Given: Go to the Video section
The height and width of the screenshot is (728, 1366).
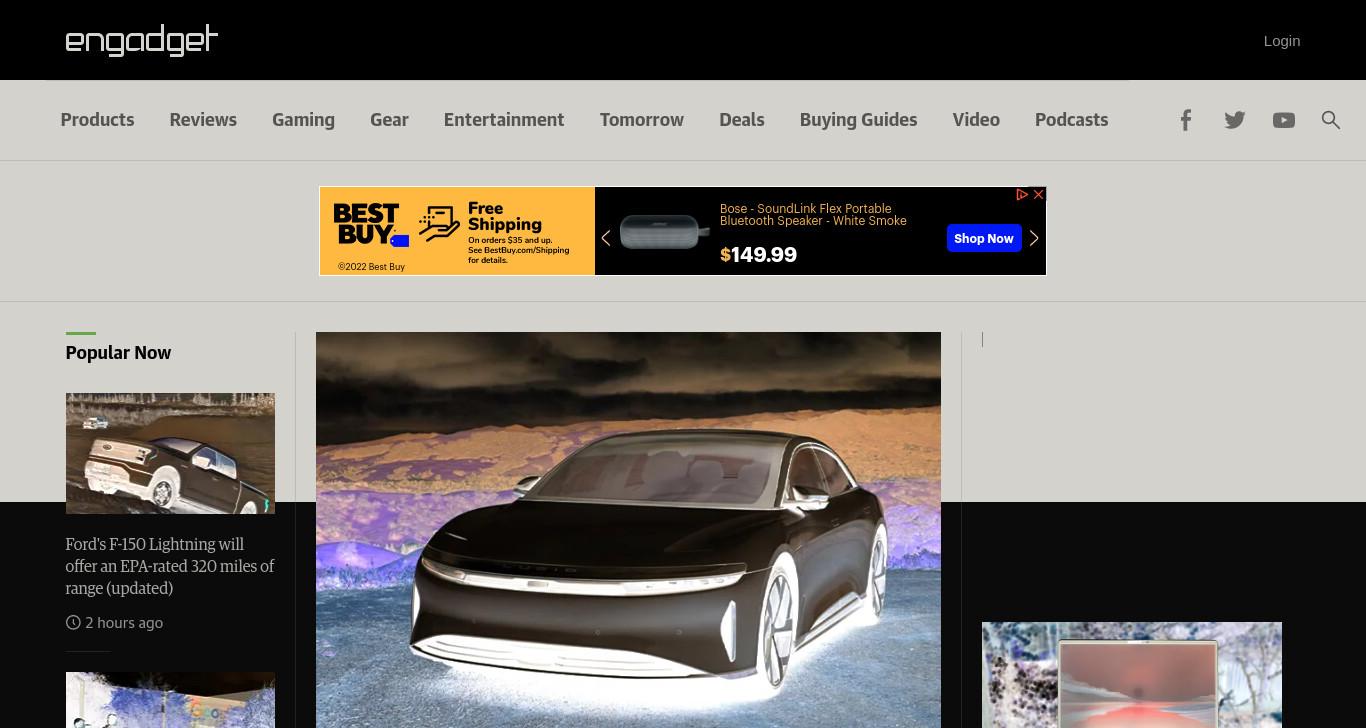Looking at the screenshot, I should coord(976,120).
